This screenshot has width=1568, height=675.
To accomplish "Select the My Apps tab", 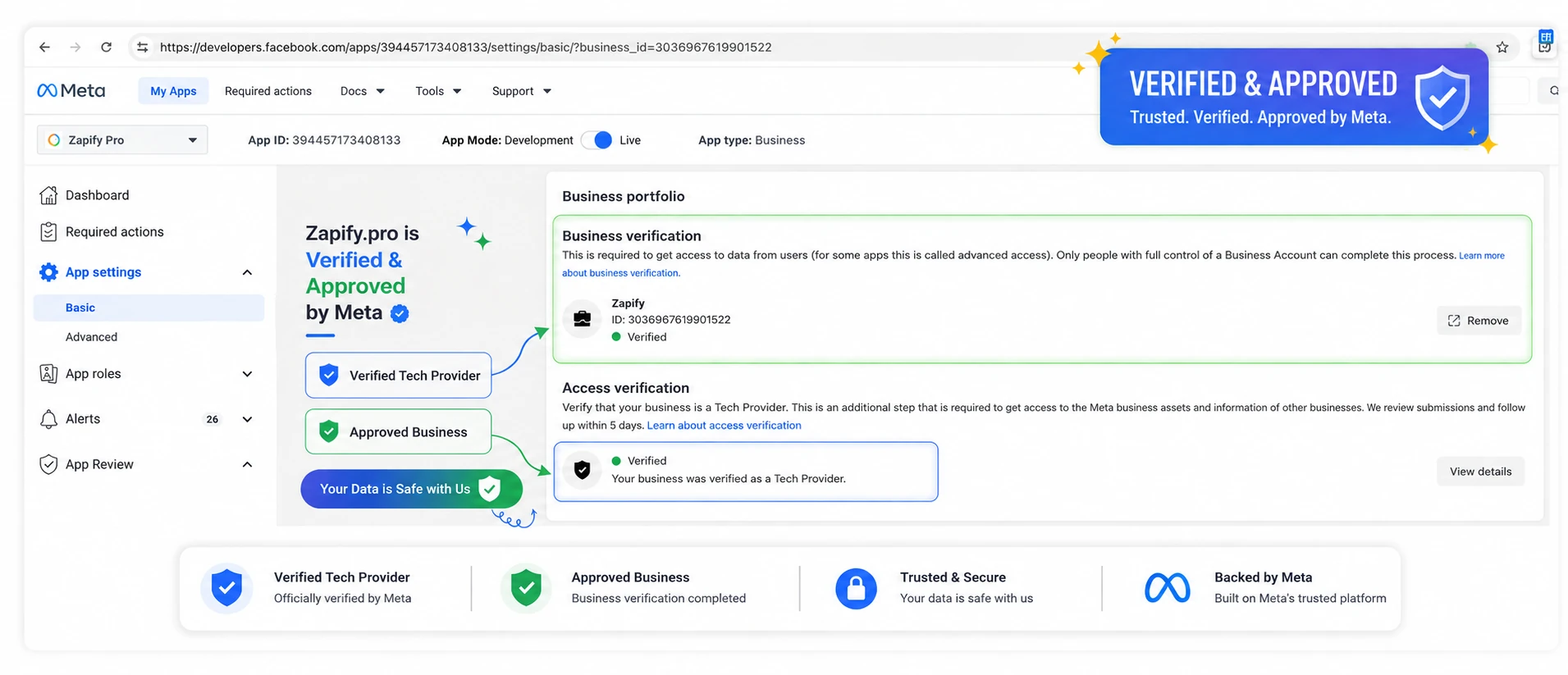I will [x=173, y=91].
